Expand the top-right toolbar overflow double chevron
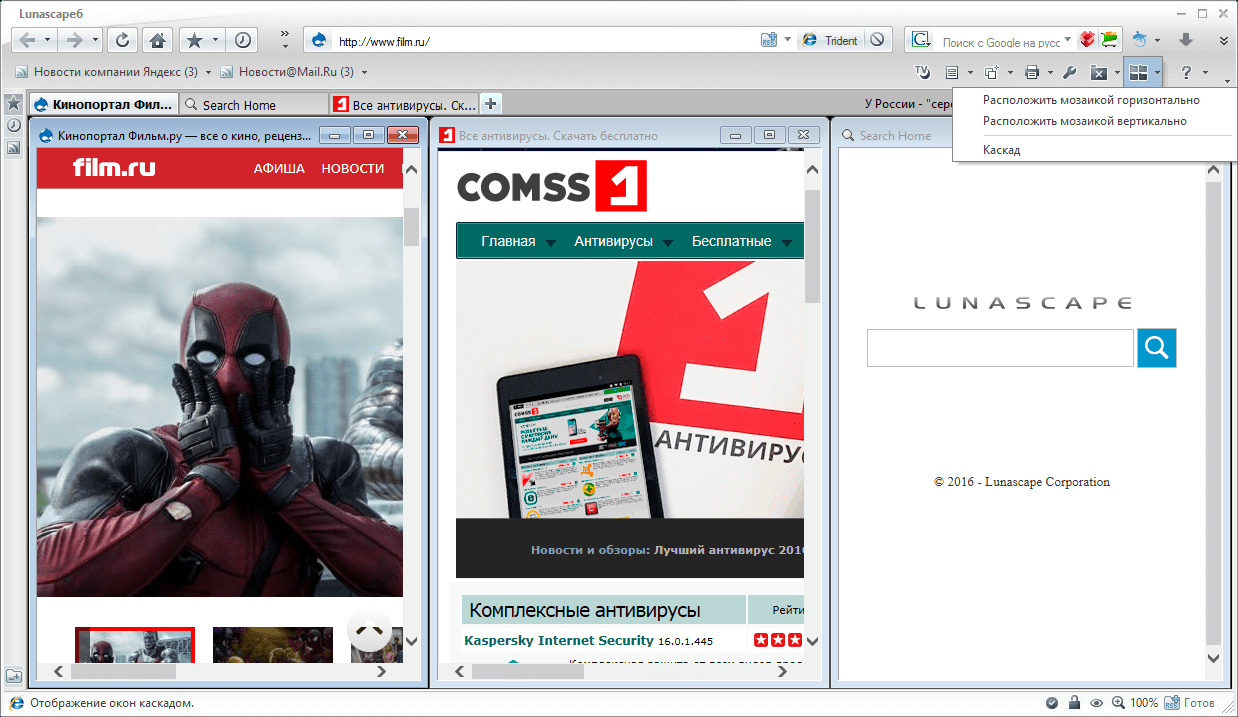This screenshot has width=1238, height=717. click(x=1223, y=40)
